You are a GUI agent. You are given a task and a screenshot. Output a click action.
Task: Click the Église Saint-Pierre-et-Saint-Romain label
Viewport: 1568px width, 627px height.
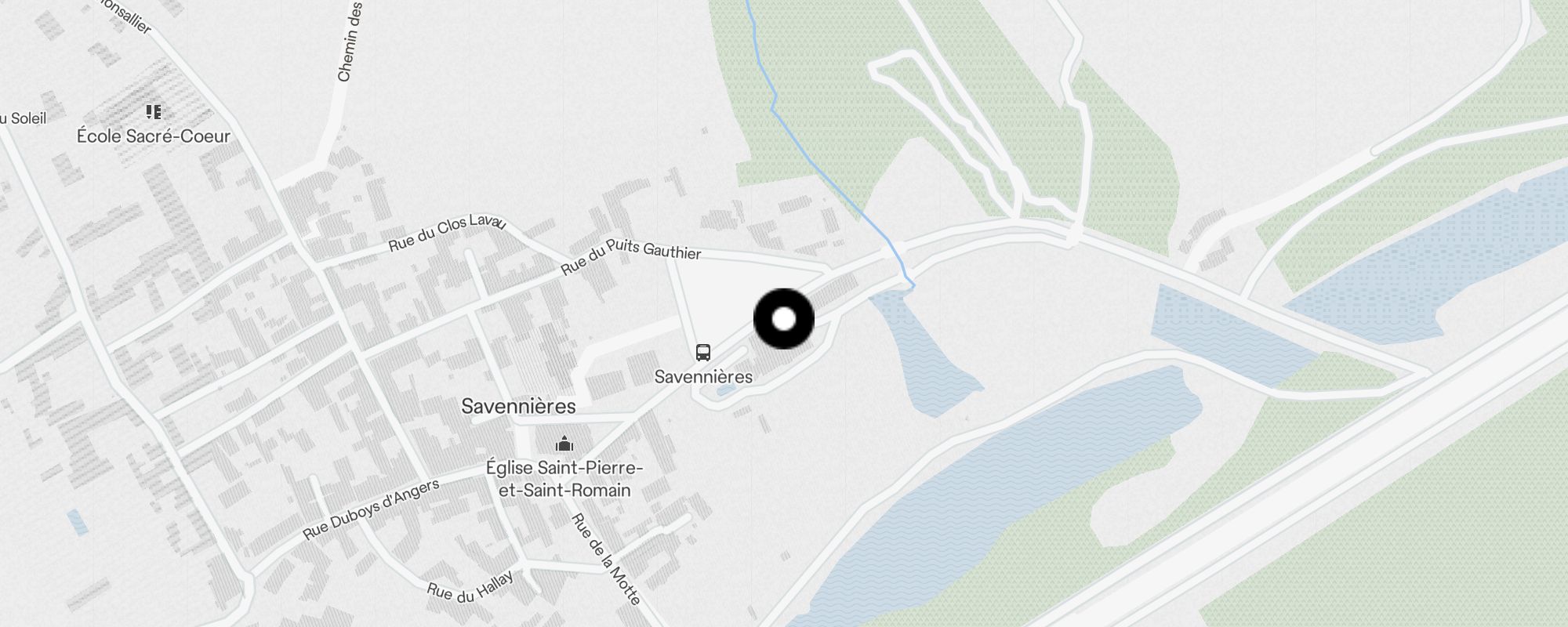564,479
